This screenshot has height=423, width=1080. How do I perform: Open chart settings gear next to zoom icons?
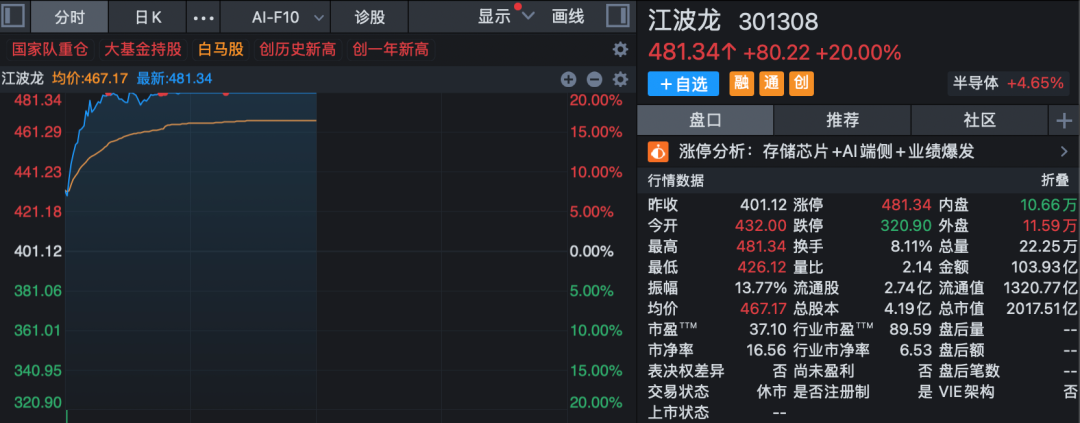pos(621,79)
